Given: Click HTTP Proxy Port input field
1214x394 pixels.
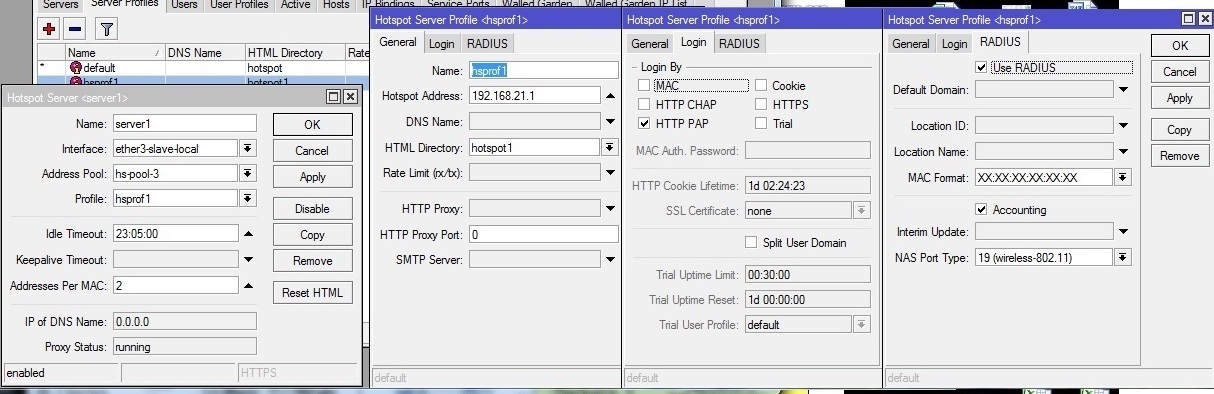Looking at the screenshot, I should 543,234.
